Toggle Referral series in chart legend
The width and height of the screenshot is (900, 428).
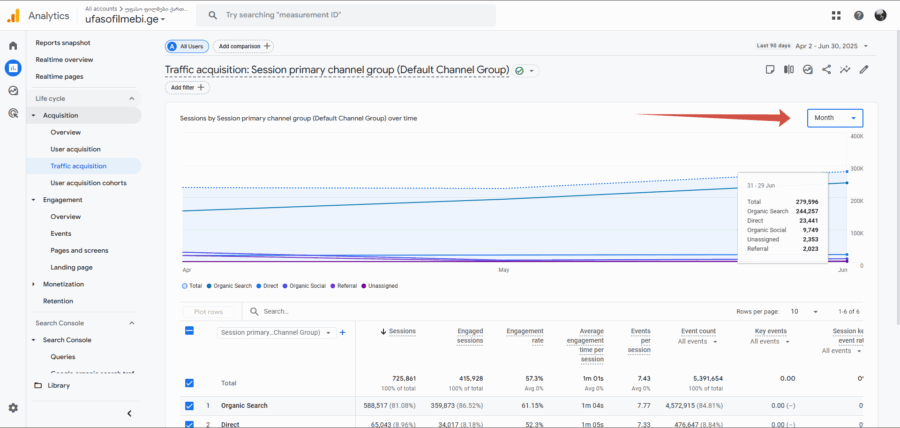(x=343, y=286)
